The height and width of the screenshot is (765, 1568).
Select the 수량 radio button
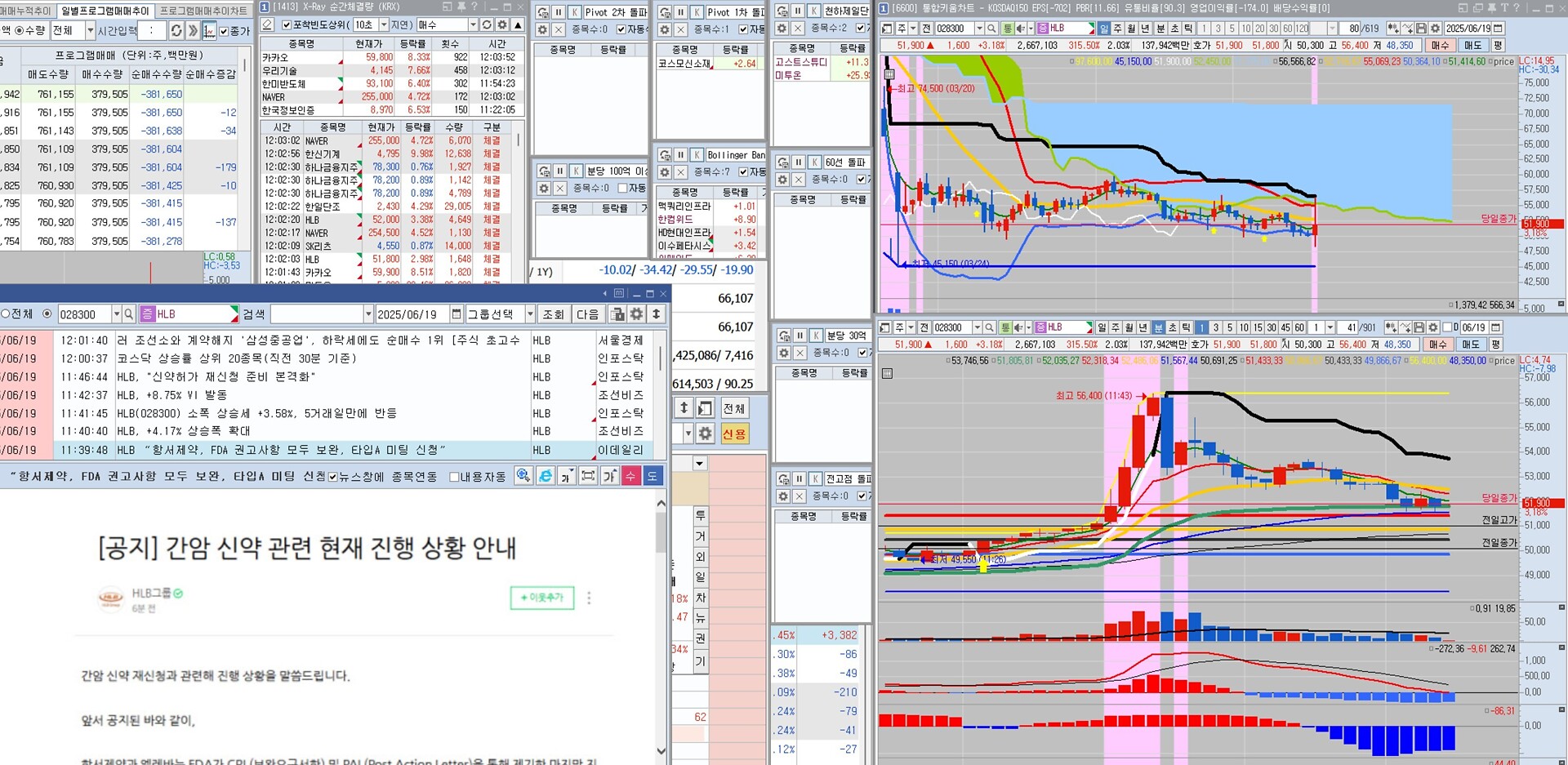point(18,31)
